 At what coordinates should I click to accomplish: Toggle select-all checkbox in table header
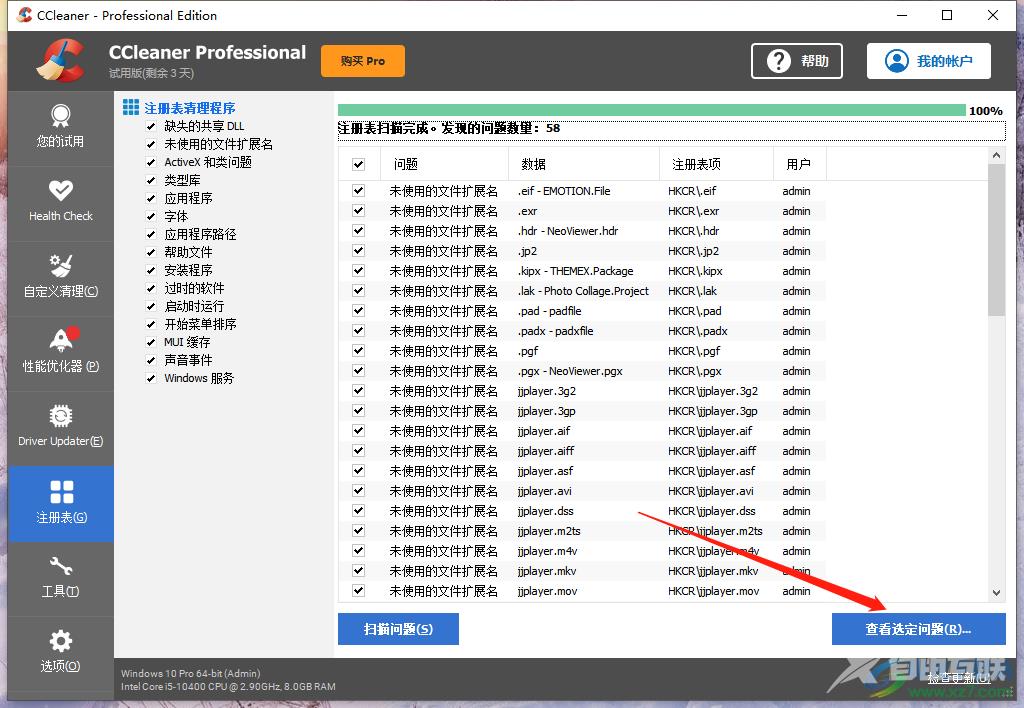pos(359,165)
